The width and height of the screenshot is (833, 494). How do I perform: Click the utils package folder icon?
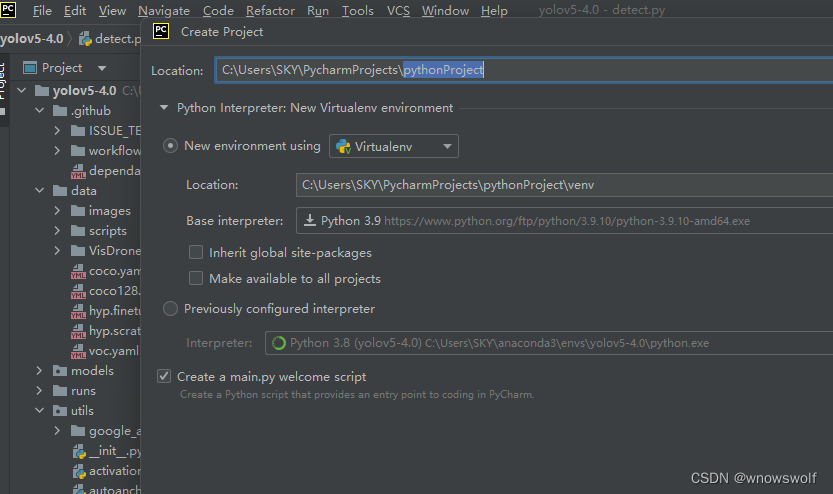click(x=60, y=411)
